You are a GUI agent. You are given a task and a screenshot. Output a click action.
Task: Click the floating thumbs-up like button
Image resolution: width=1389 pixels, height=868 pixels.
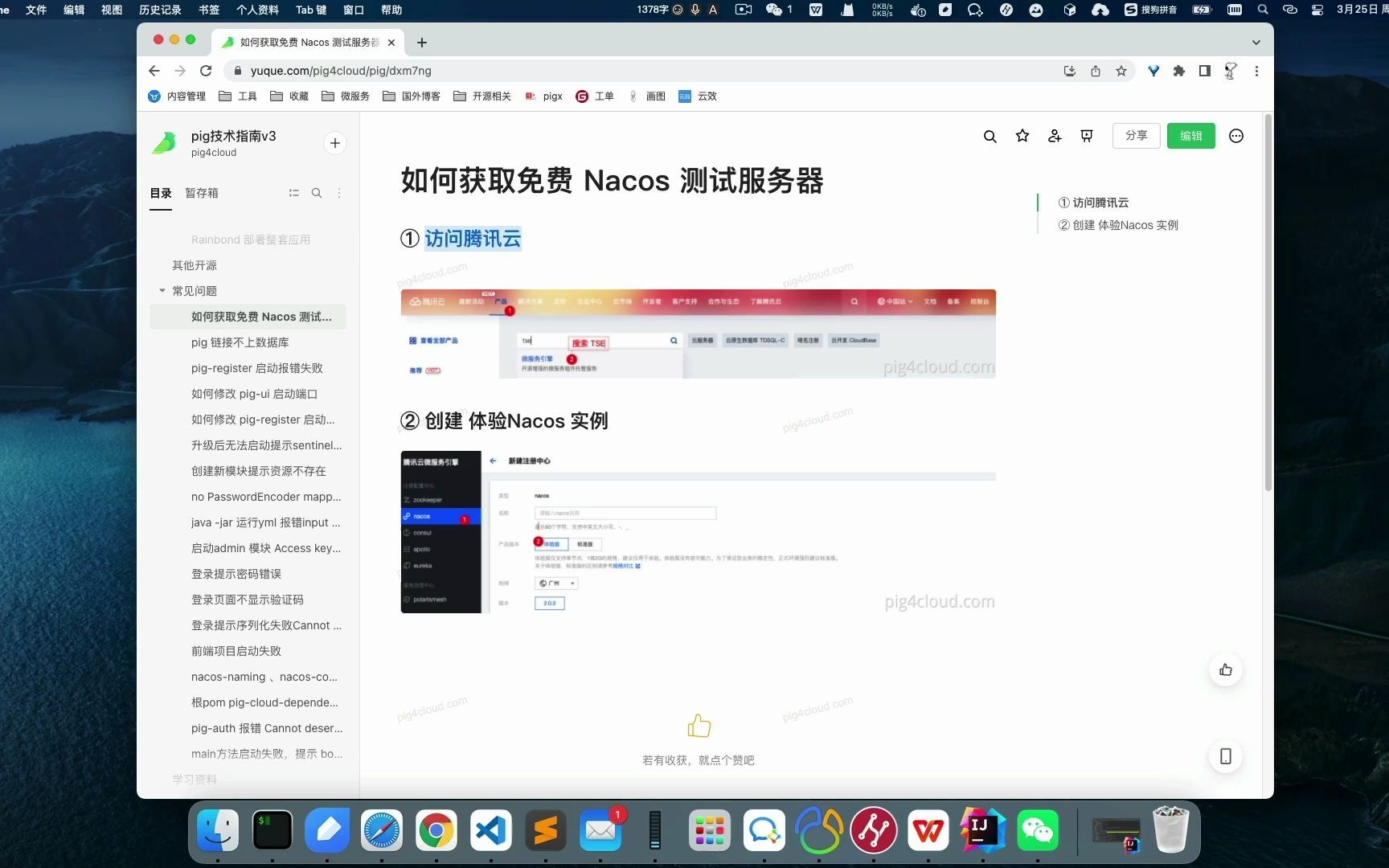[1226, 669]
